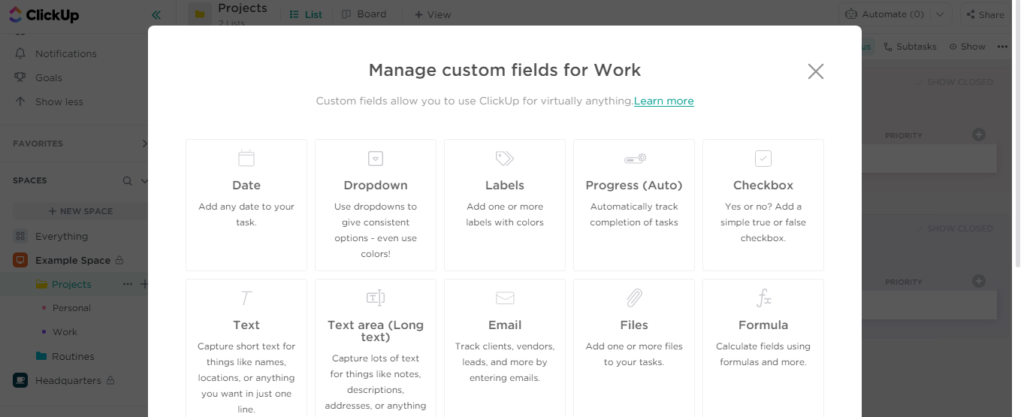Add a new View
Viewport: 1024px width, 417px height.
432,14
